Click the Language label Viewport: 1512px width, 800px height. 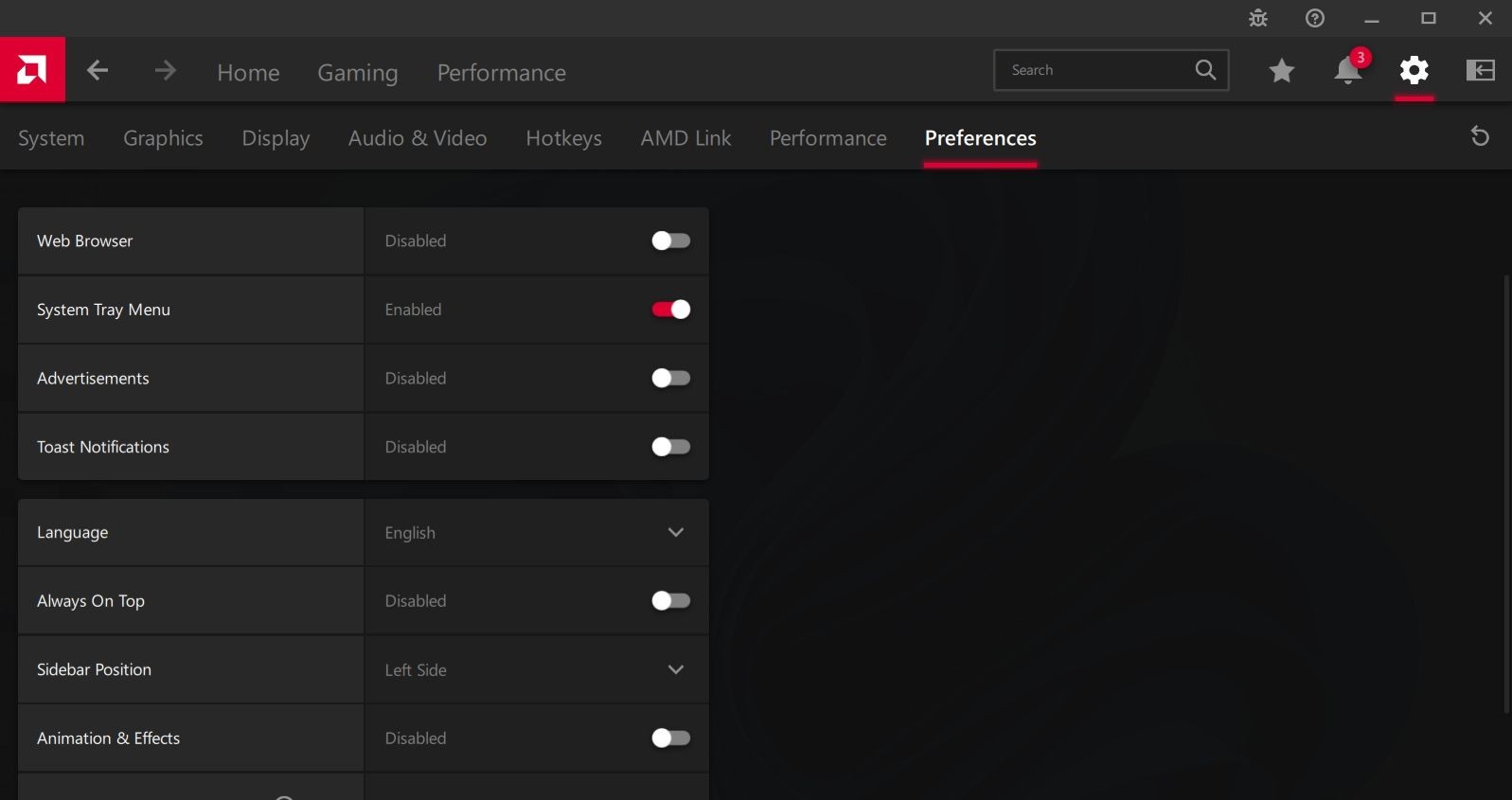72,532
